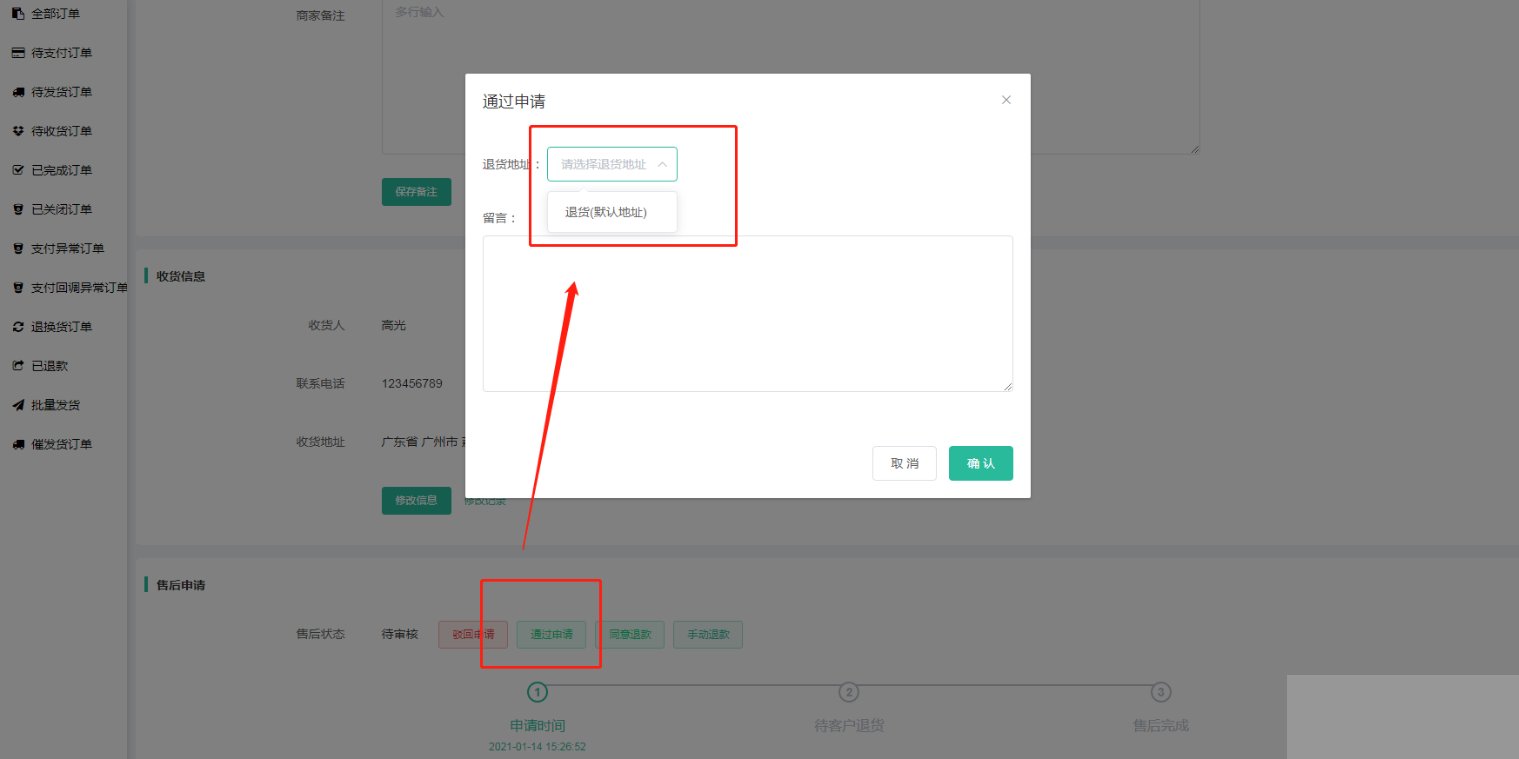This screenshot has width=1519, height=759.
Task: Click the 通过申请 button under 售后状态
Action: point(551,634)
